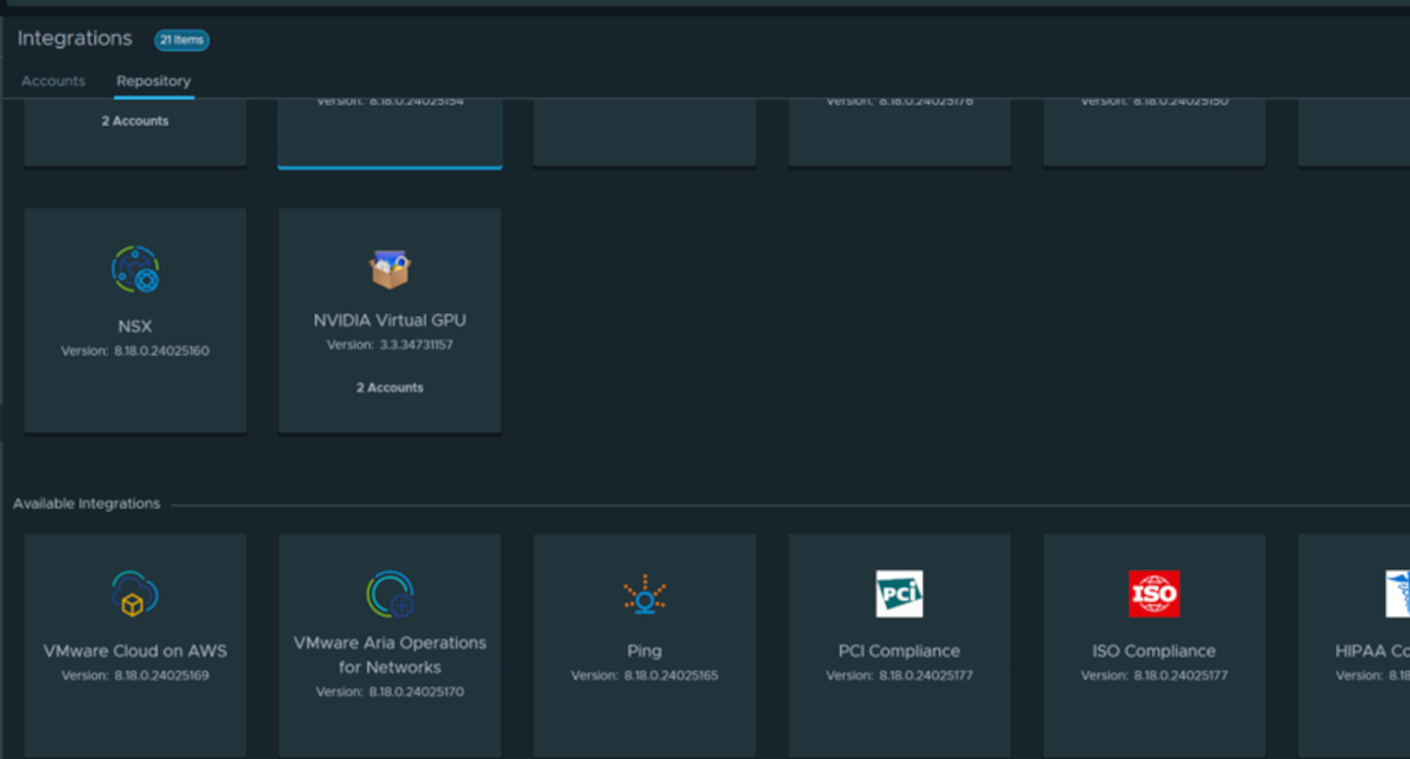Click the Aria Operations for Networks icon
This screenshot has height=759, width=1410.
(390, 594)
